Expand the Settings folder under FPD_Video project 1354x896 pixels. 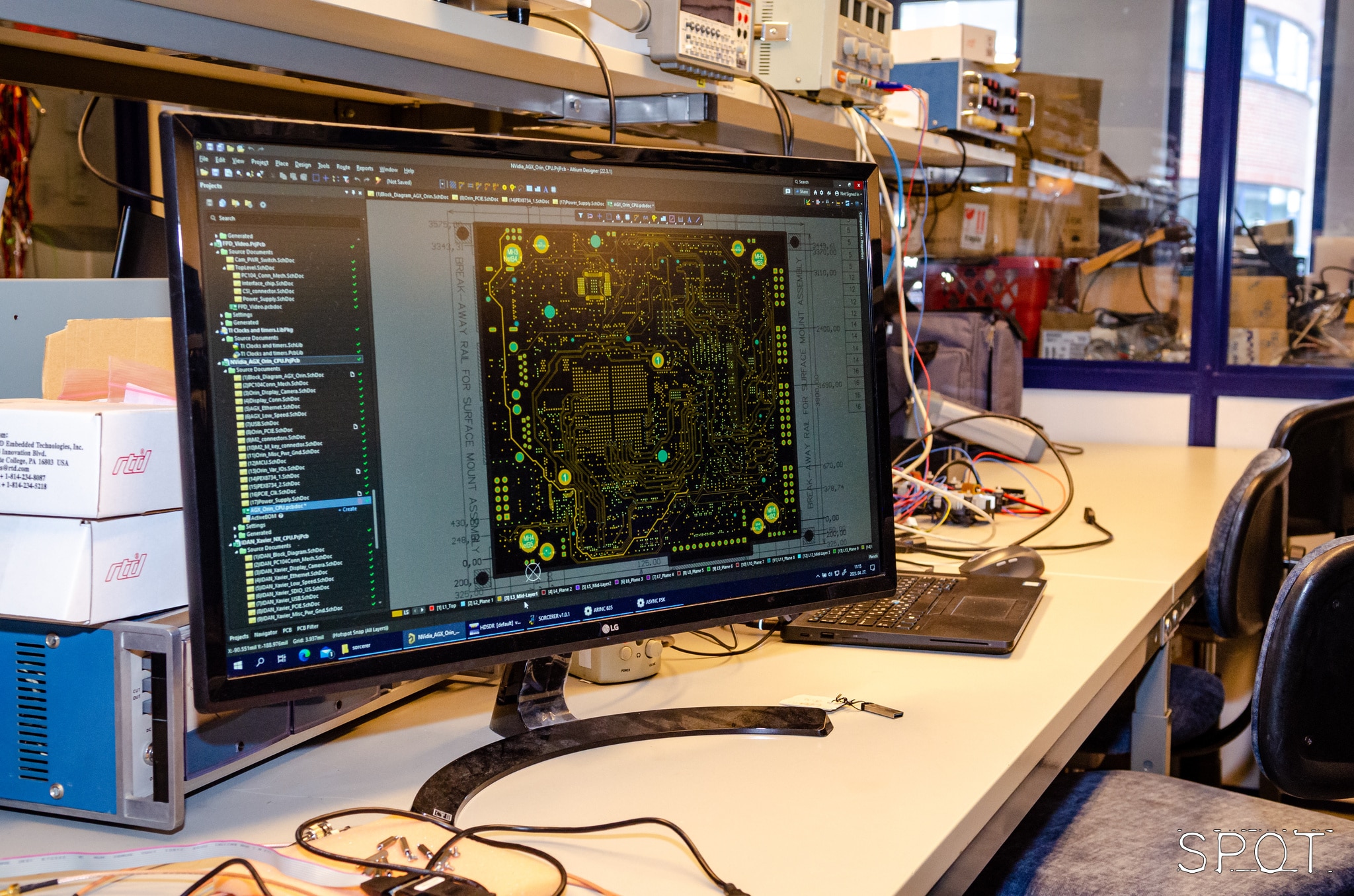click(221, 315)
